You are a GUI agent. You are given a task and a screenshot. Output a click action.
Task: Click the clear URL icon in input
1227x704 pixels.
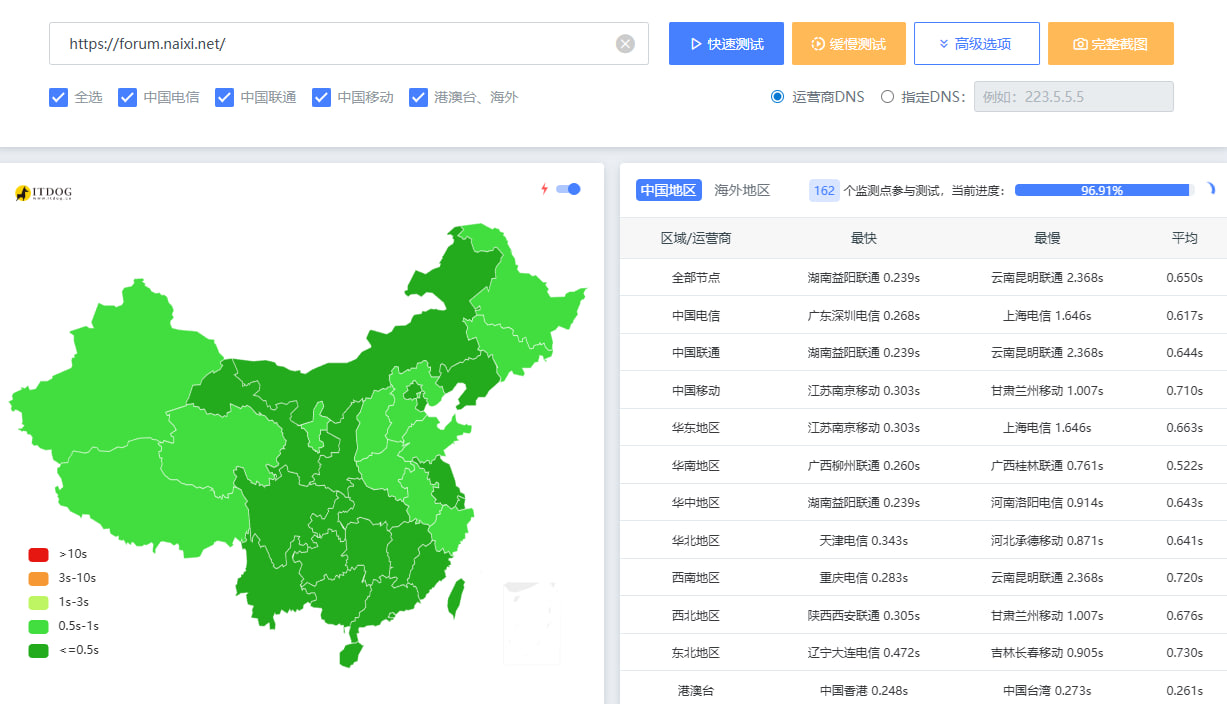coord(625,44)
